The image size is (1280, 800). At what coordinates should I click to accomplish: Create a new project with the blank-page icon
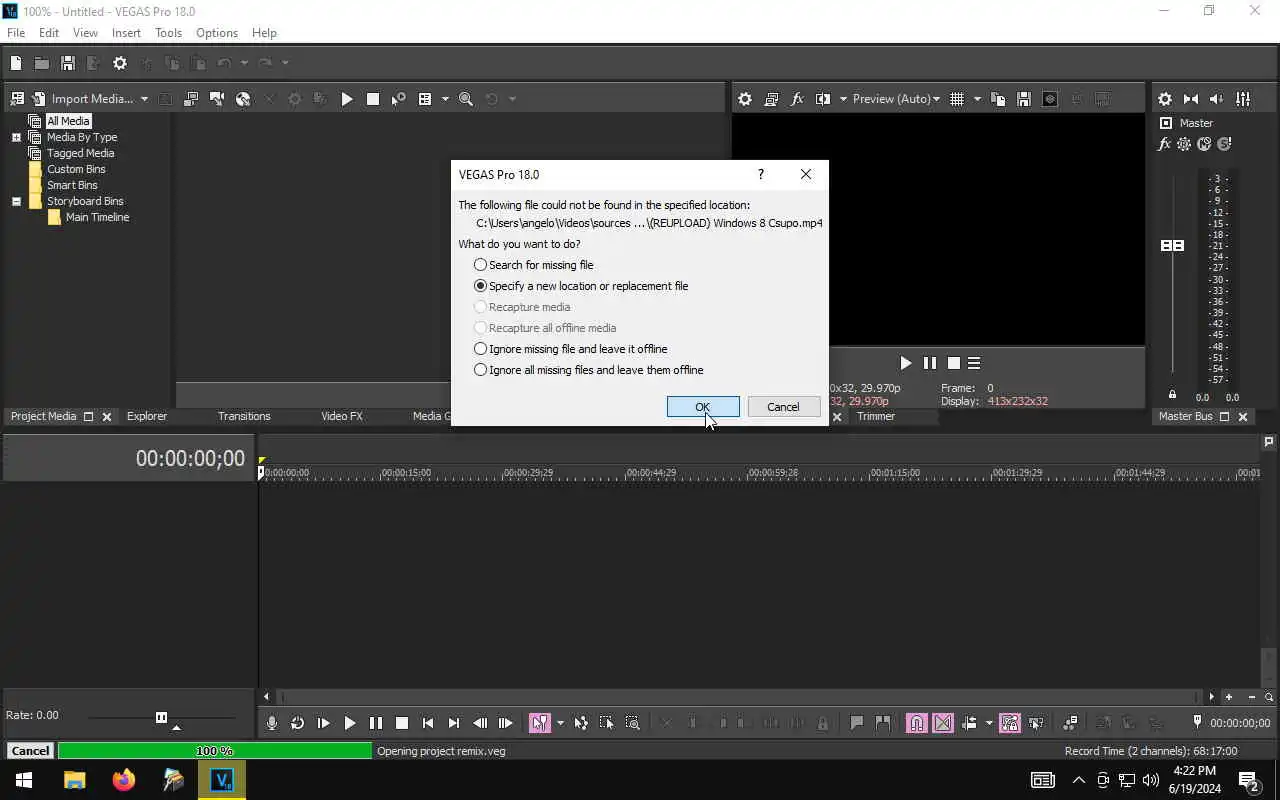tap(16, 63)
